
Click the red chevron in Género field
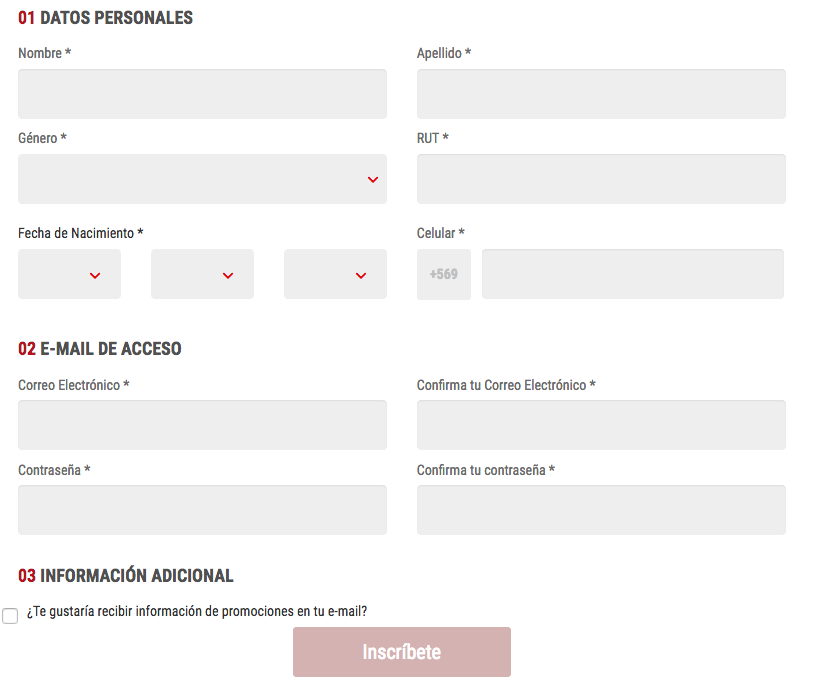click(373, 180)
